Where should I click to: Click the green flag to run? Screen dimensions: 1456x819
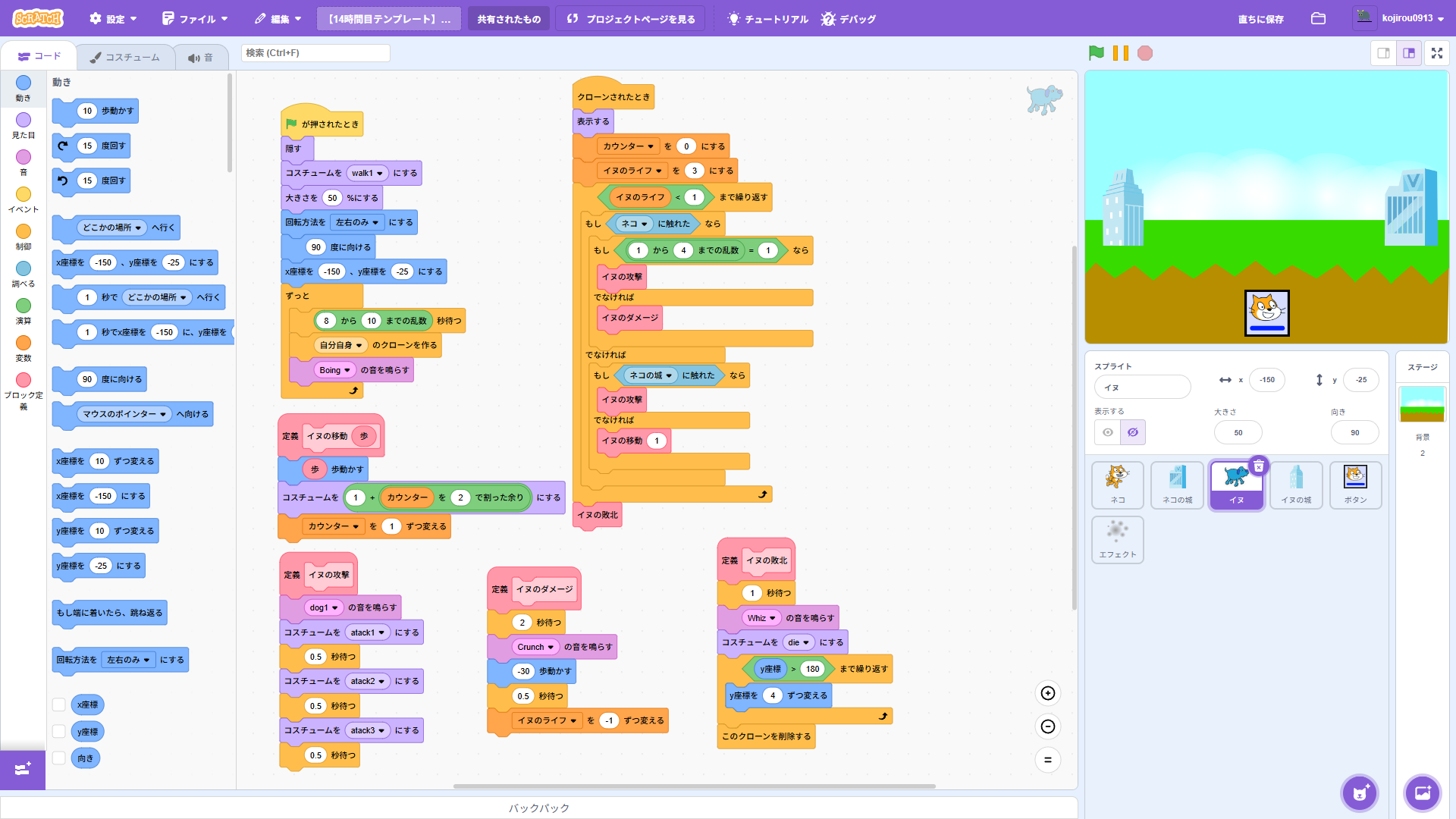[x=1096, y=53]
